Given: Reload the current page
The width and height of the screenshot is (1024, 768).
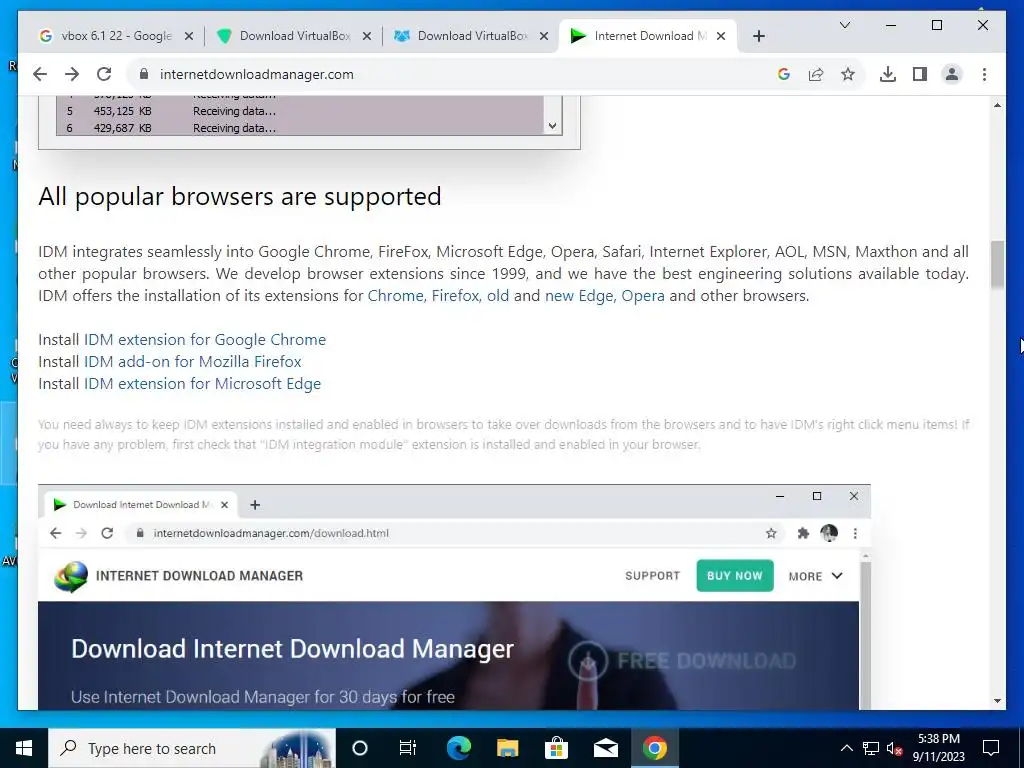Looking at the screenshot, I should coord(104,74).
